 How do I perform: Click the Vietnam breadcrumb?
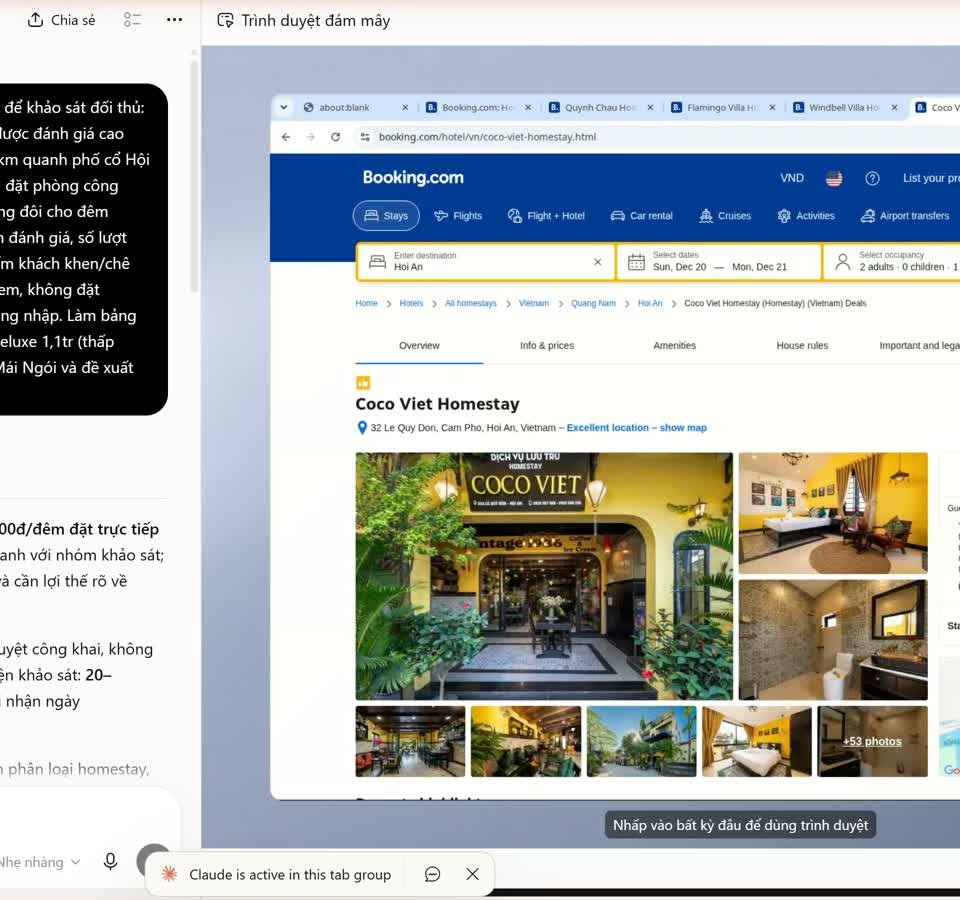coord(533,304)
